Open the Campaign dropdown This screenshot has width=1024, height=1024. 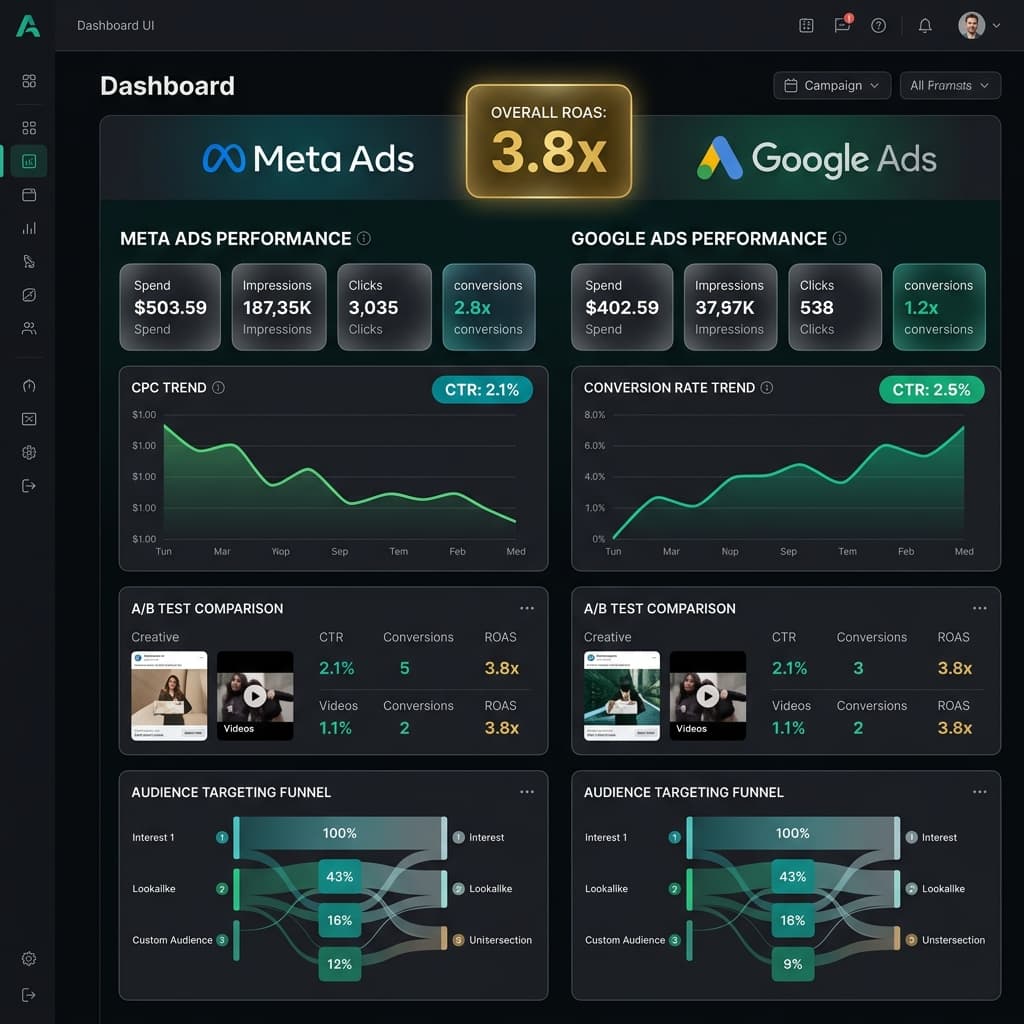[x=831, y=86]
